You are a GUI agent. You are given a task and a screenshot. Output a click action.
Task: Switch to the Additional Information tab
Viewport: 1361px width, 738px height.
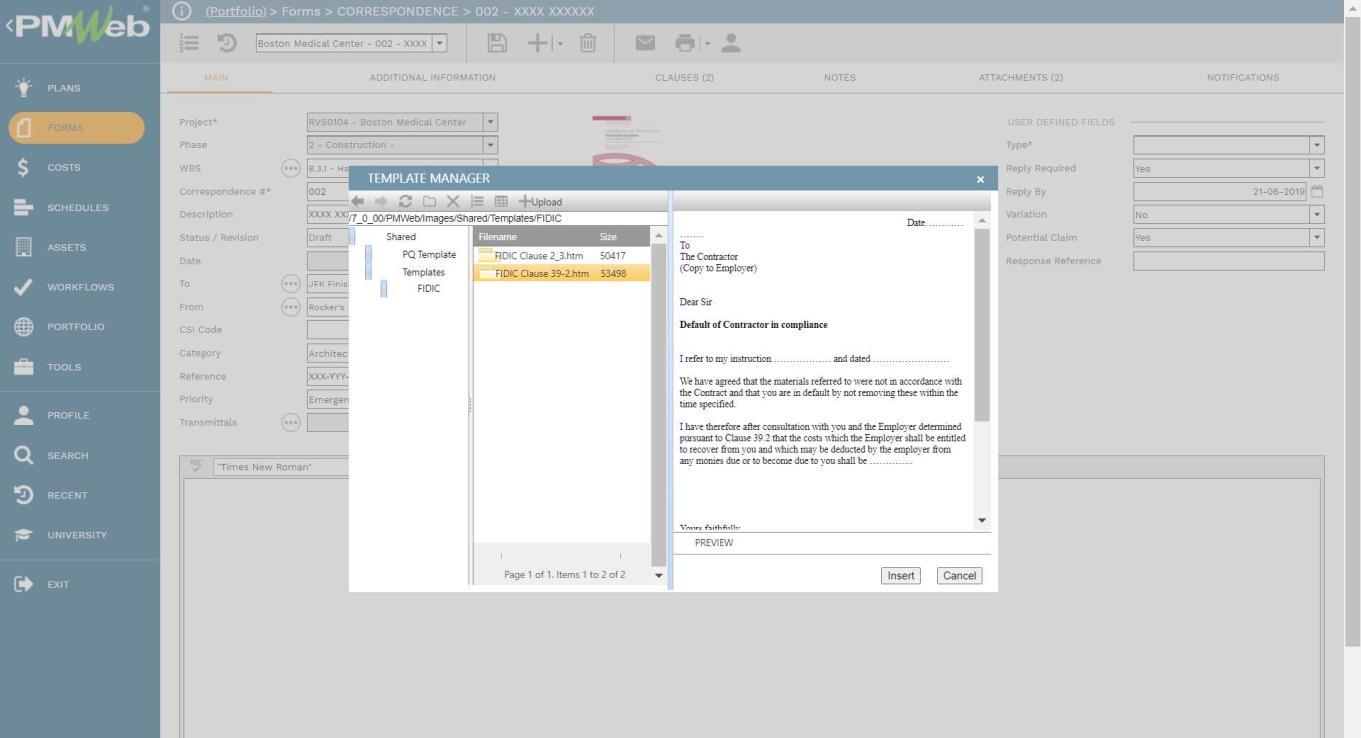tap(432, 78)
